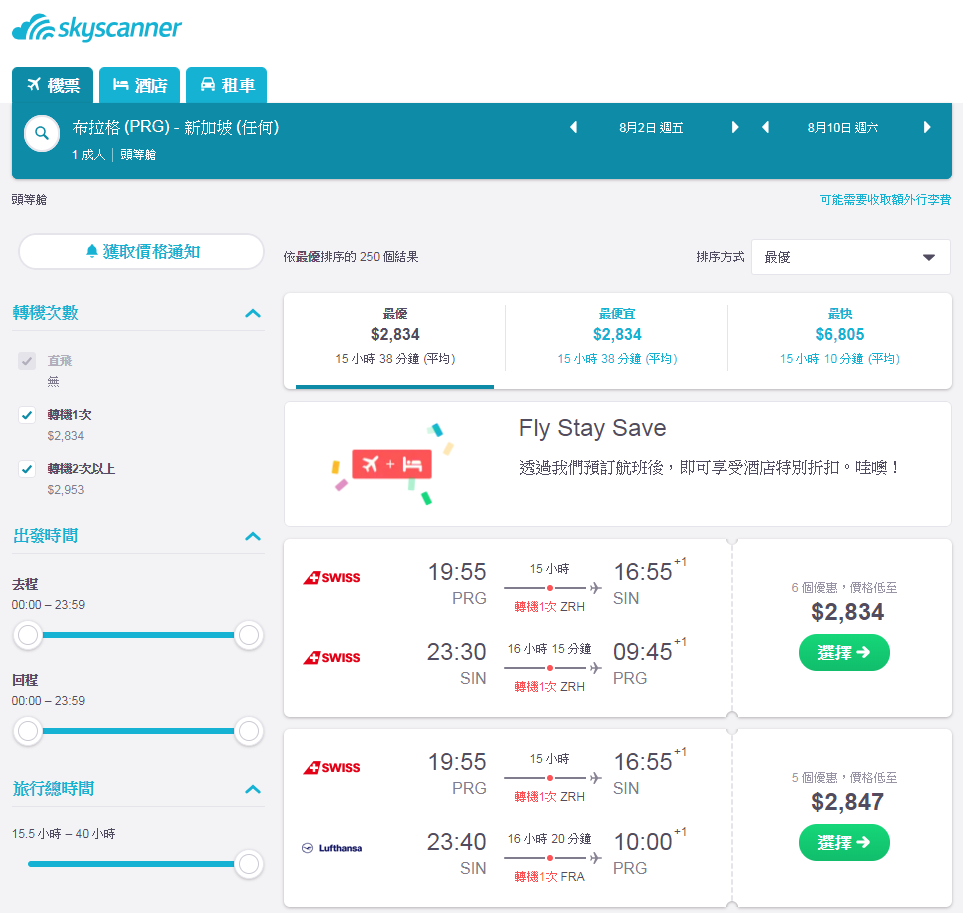
Task: Click the Skyscanner logo
Action: click(x=96, y=28)
